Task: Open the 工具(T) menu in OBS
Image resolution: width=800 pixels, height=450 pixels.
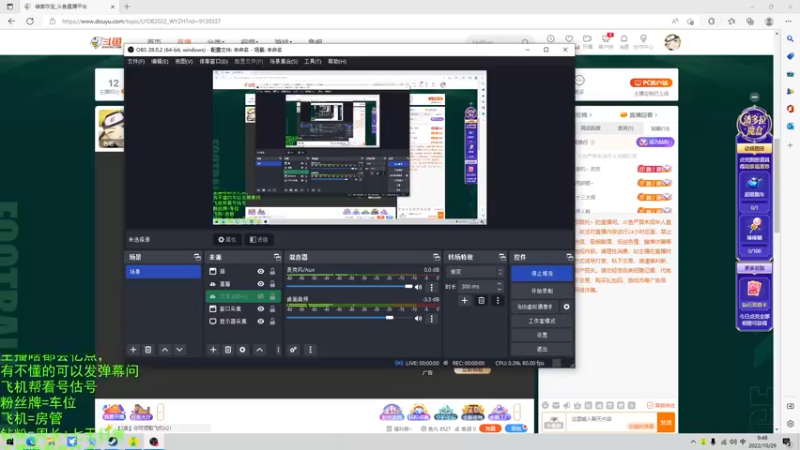Action: tap(312, 61)
